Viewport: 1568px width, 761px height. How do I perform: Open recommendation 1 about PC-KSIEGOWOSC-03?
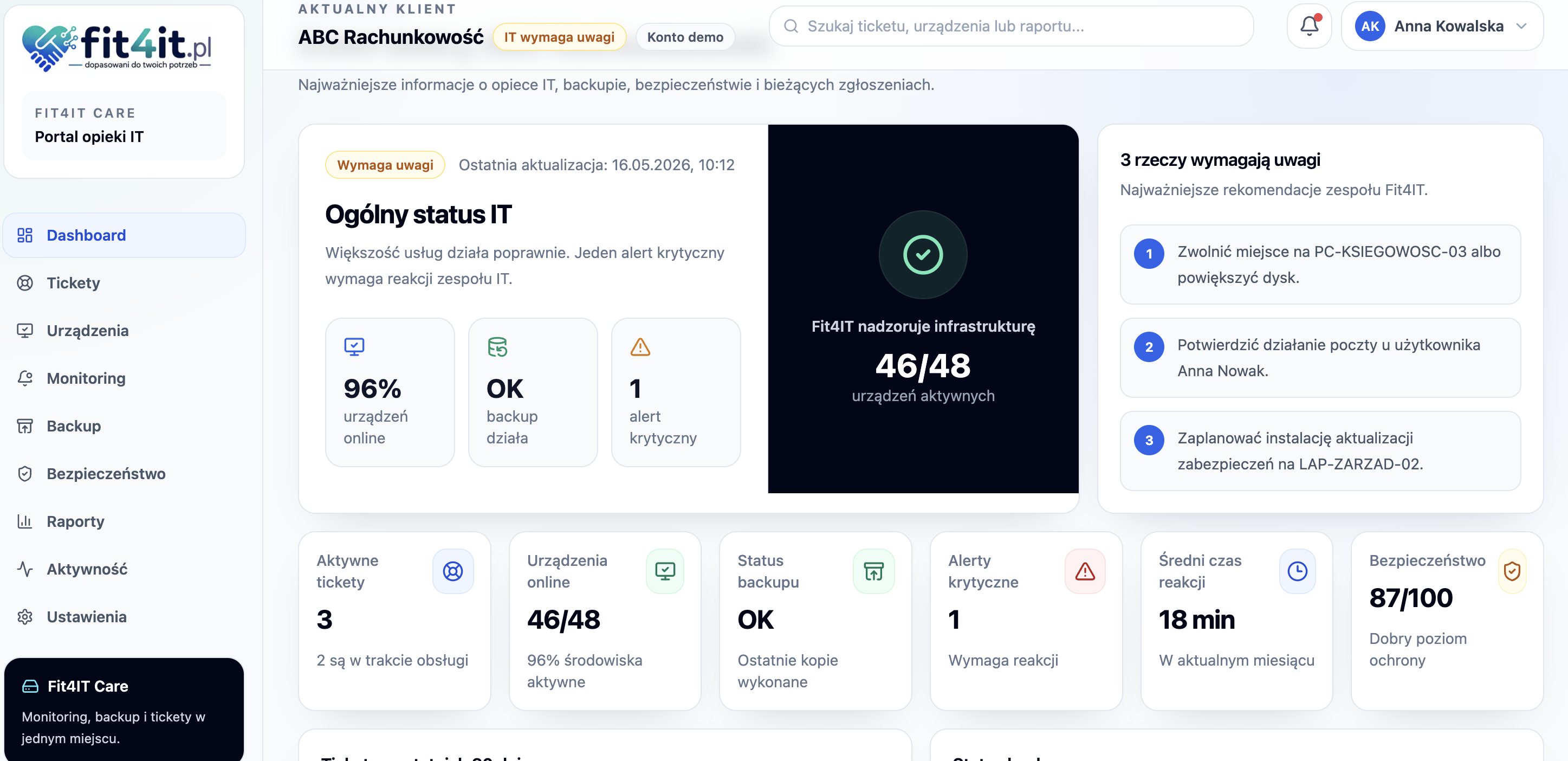[1320, 264]
